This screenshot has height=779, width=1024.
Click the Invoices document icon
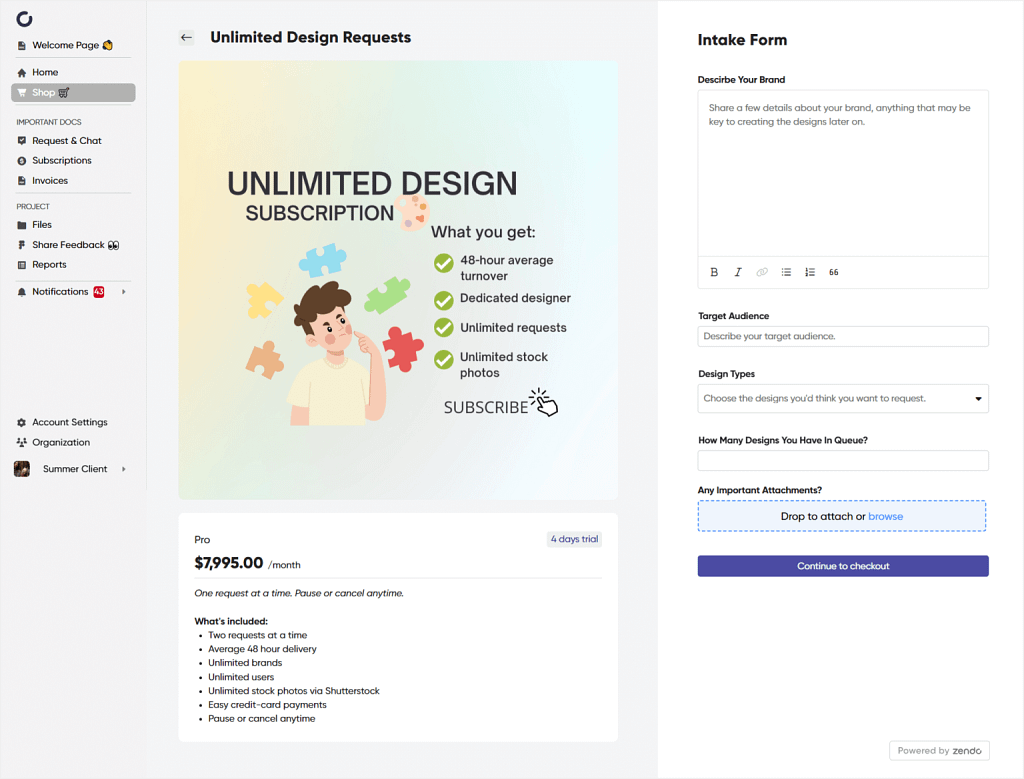[x=22, y=181]
